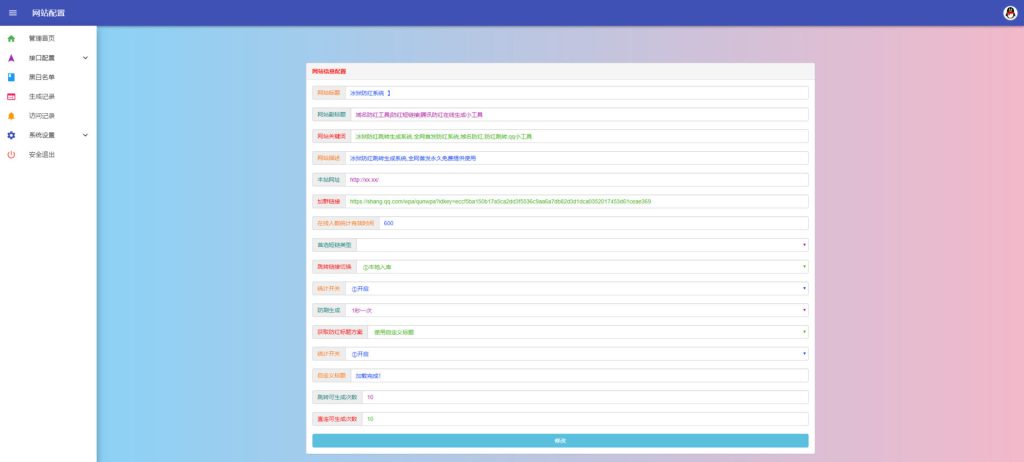The width and height of the screenshot is (1024, 462).
Task: Toggle the hamburger sidebar menu icon
Action: 13,13
